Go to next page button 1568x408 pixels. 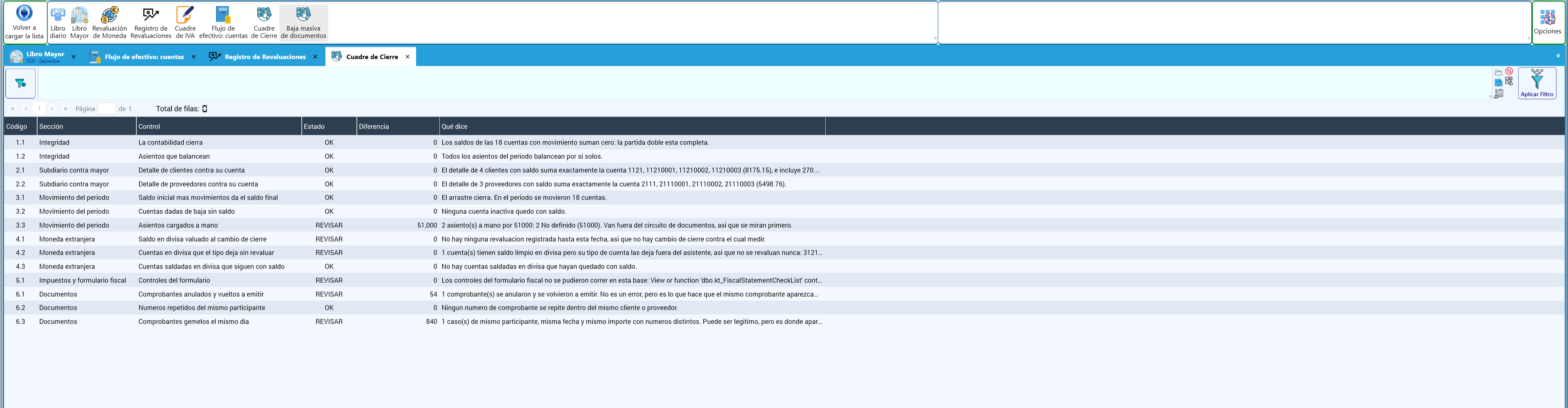point(52,109)
